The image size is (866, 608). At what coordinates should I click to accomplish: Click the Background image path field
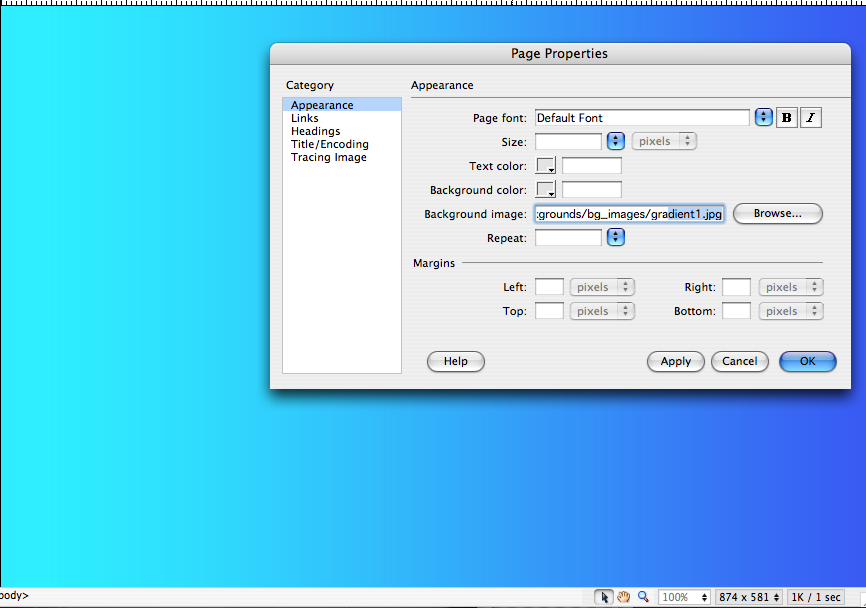(629, 214)
